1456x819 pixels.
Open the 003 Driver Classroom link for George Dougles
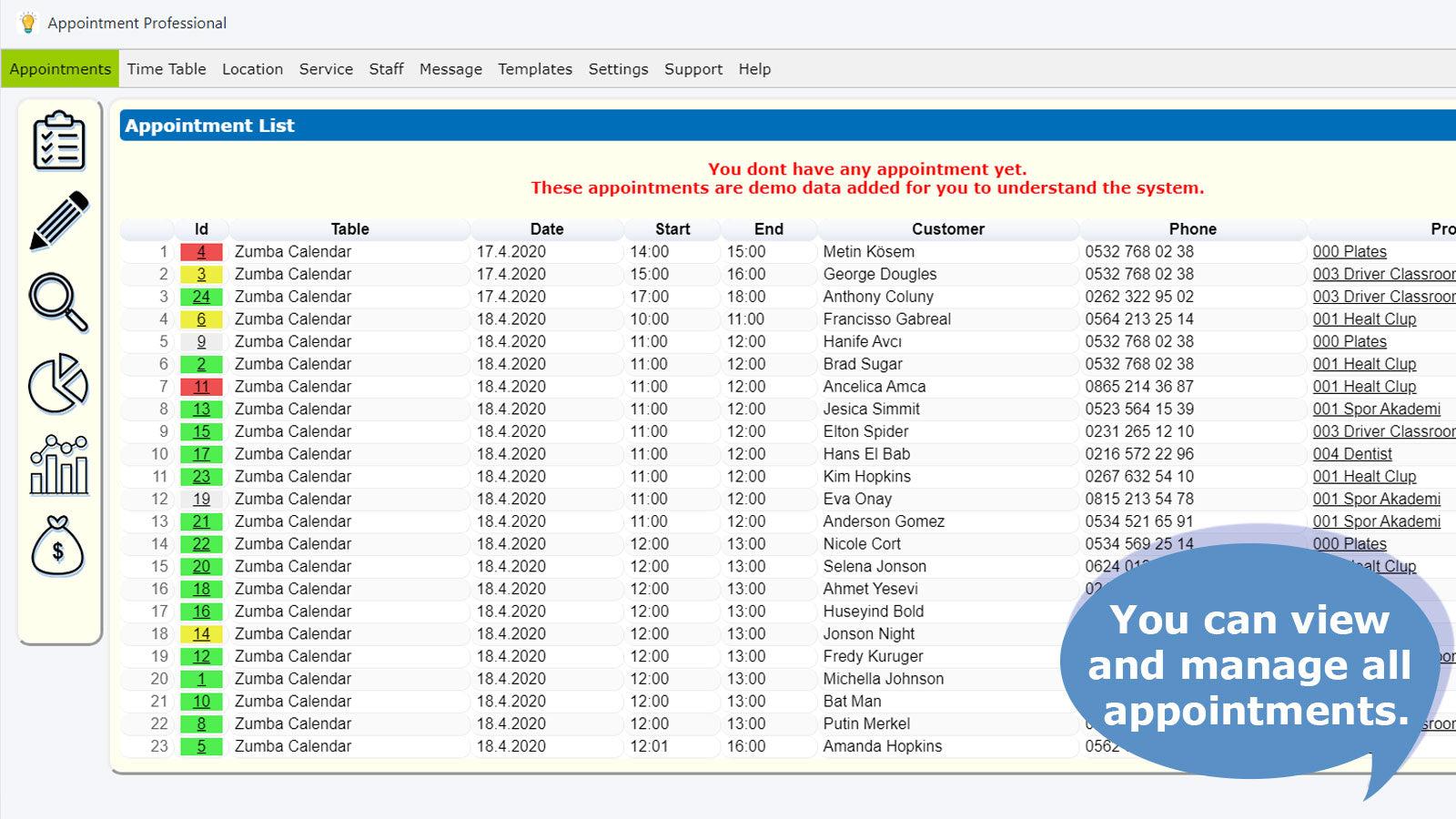coord(1382,274)
